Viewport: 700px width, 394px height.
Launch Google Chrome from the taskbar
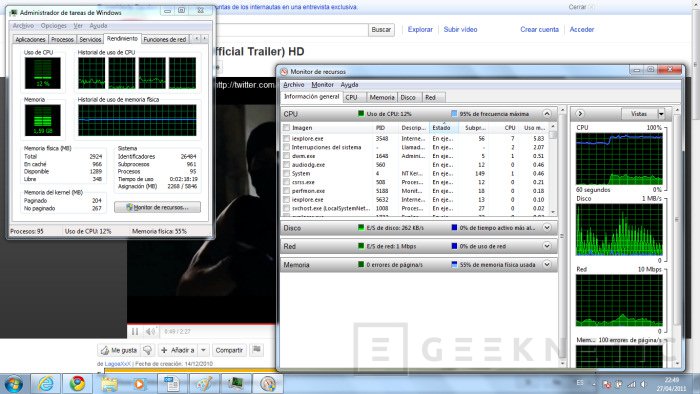(77, 384)
